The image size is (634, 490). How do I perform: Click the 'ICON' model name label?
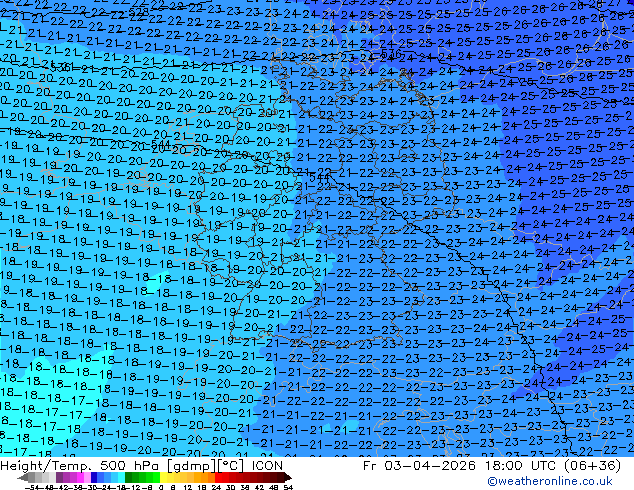pyautogui.click(x=267, y=465)
